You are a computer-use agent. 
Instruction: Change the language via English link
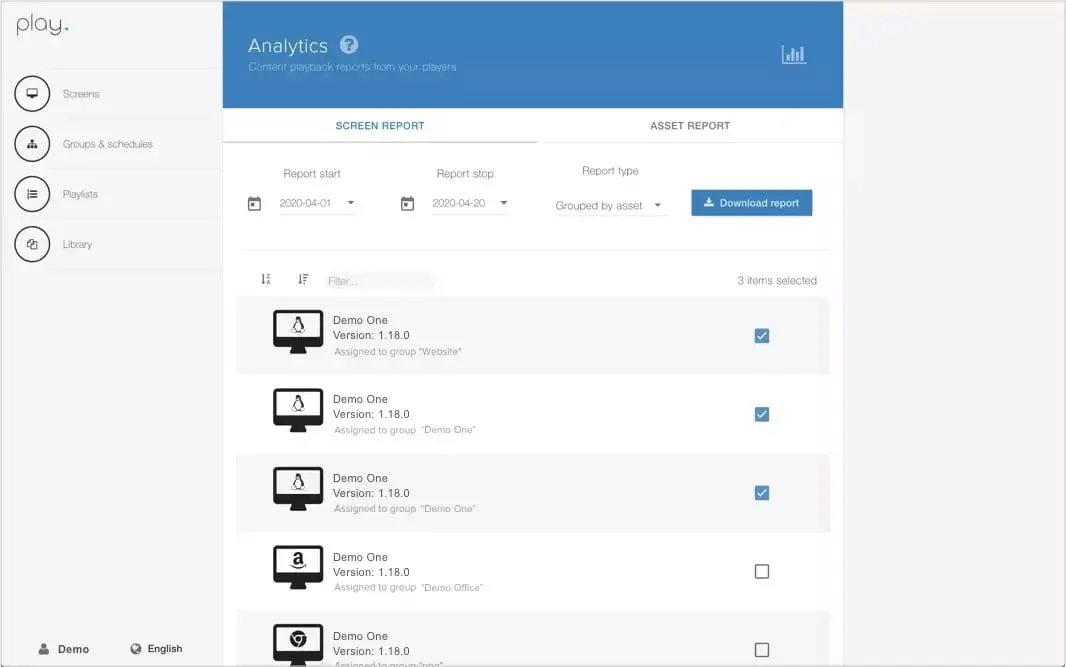[x=156, y=649]
